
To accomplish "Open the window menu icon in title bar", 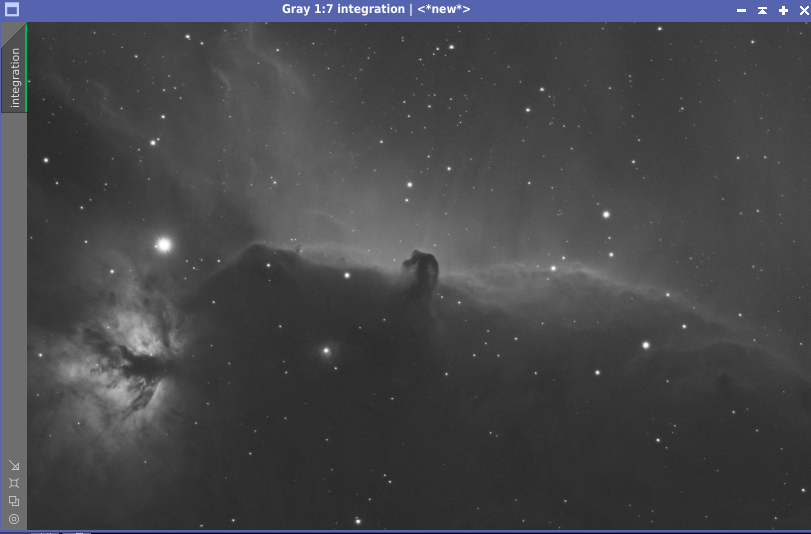I will [x=11, y=10].
